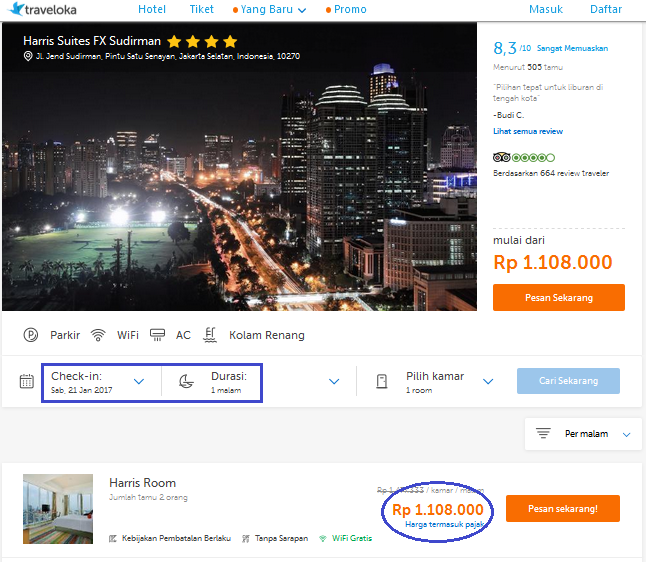Click Berdasarkan 664 review traveler text

pos(551,173)
